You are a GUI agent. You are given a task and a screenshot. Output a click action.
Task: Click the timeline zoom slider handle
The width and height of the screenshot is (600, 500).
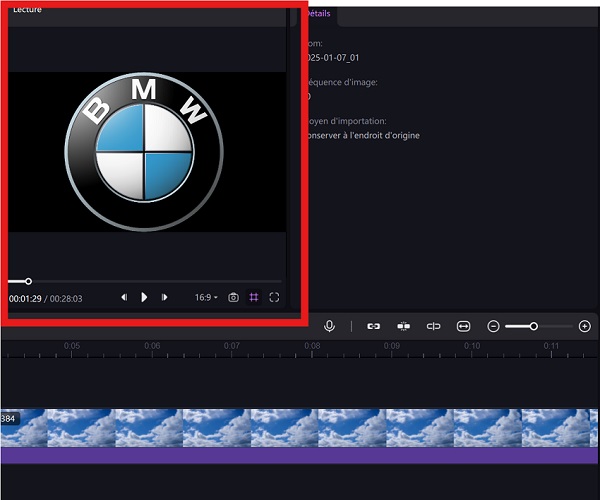[x=534, y=326]
